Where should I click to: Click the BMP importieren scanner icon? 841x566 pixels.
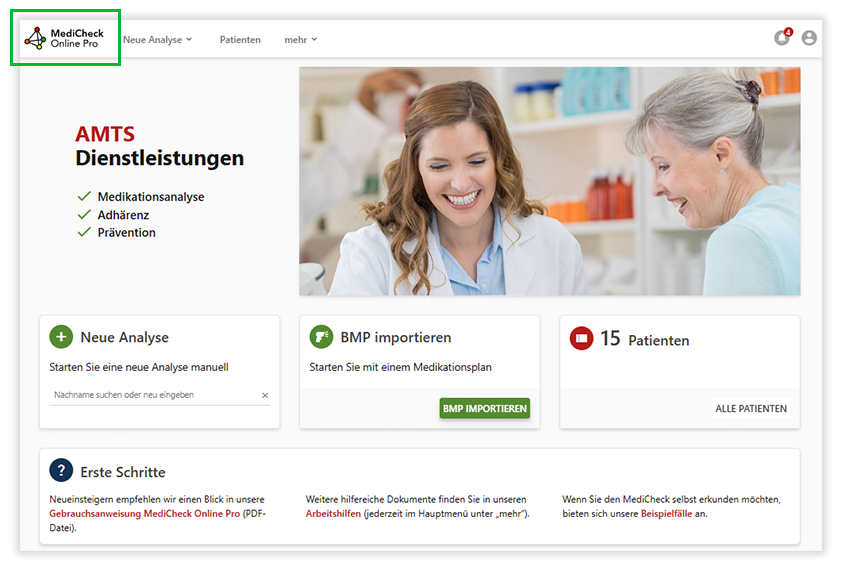tap(321, 337)
